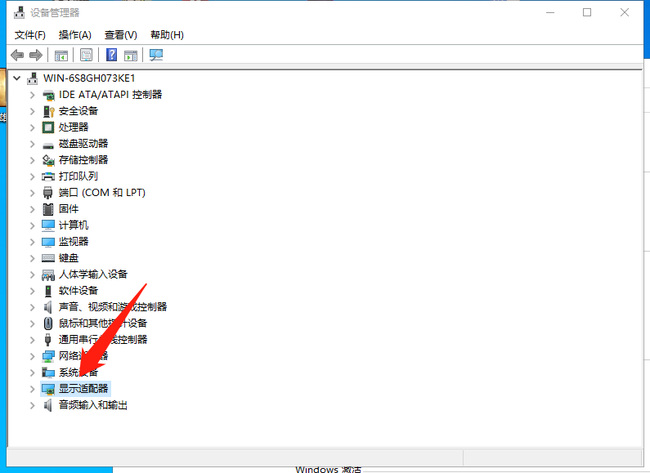The image size is (650, 473).
Task: Click the Forward arrow toolbar icon
Action: click(x=36, y=55)
